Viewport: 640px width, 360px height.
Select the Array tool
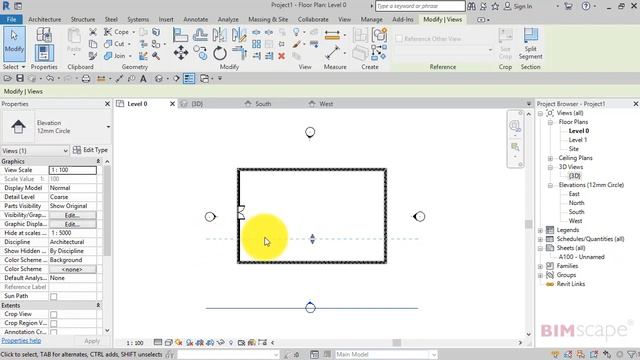256,44
